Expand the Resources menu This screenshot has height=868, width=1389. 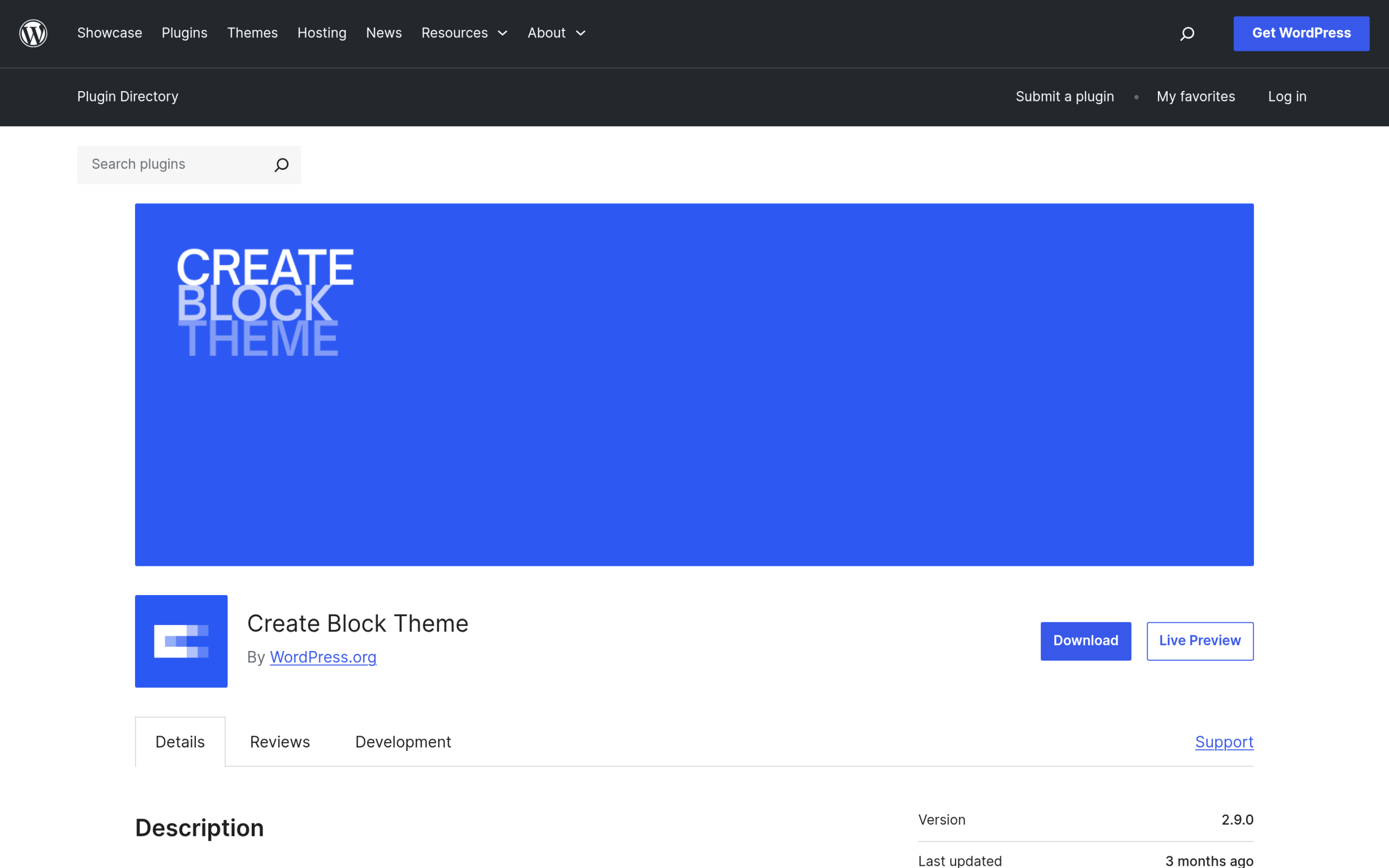point(464,33)
